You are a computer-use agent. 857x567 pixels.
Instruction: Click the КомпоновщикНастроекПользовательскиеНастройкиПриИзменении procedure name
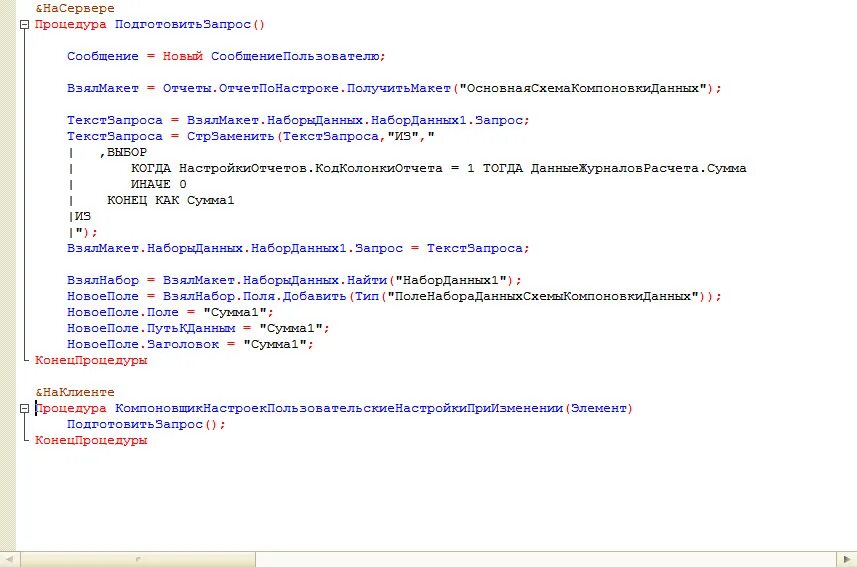[339, 408]
